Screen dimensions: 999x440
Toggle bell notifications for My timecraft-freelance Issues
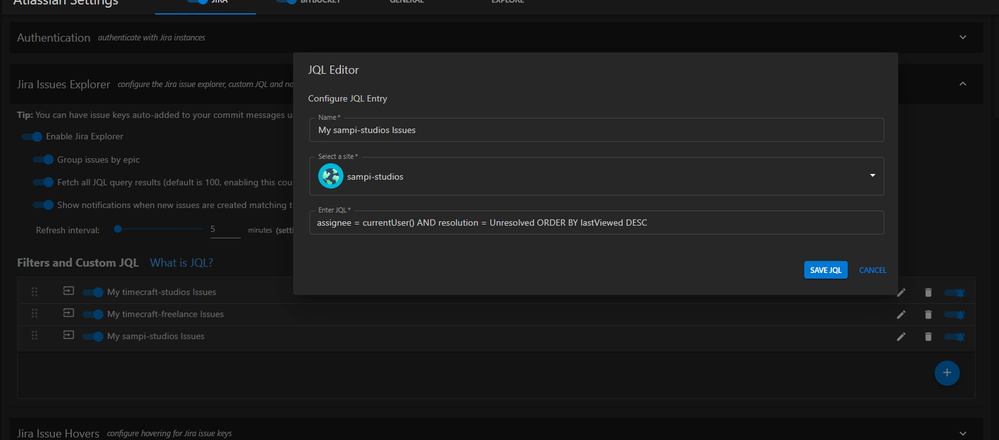[x=955, y=315]
